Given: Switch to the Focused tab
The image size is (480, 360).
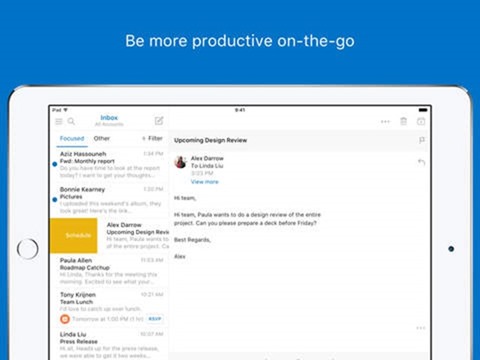Looking at the screenshot, I should coord(72,138).
